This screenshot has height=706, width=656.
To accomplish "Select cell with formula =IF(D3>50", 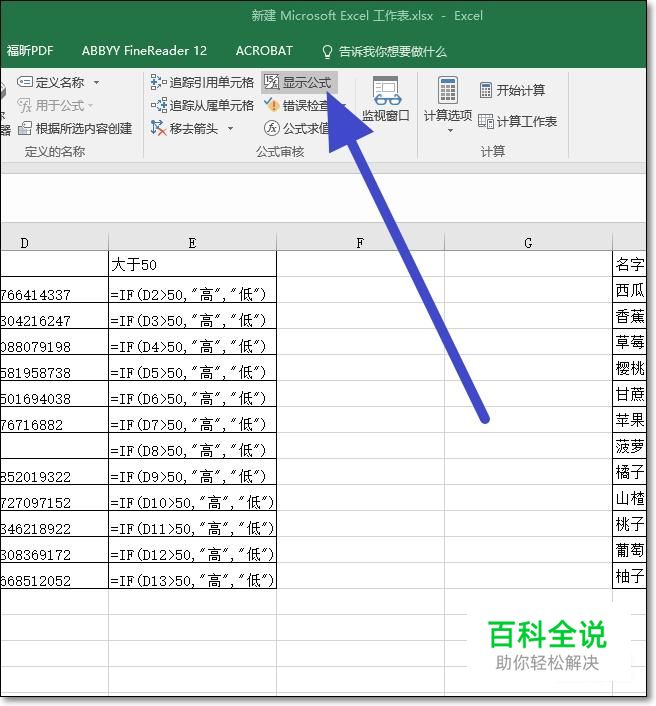I will pos(192,316).
